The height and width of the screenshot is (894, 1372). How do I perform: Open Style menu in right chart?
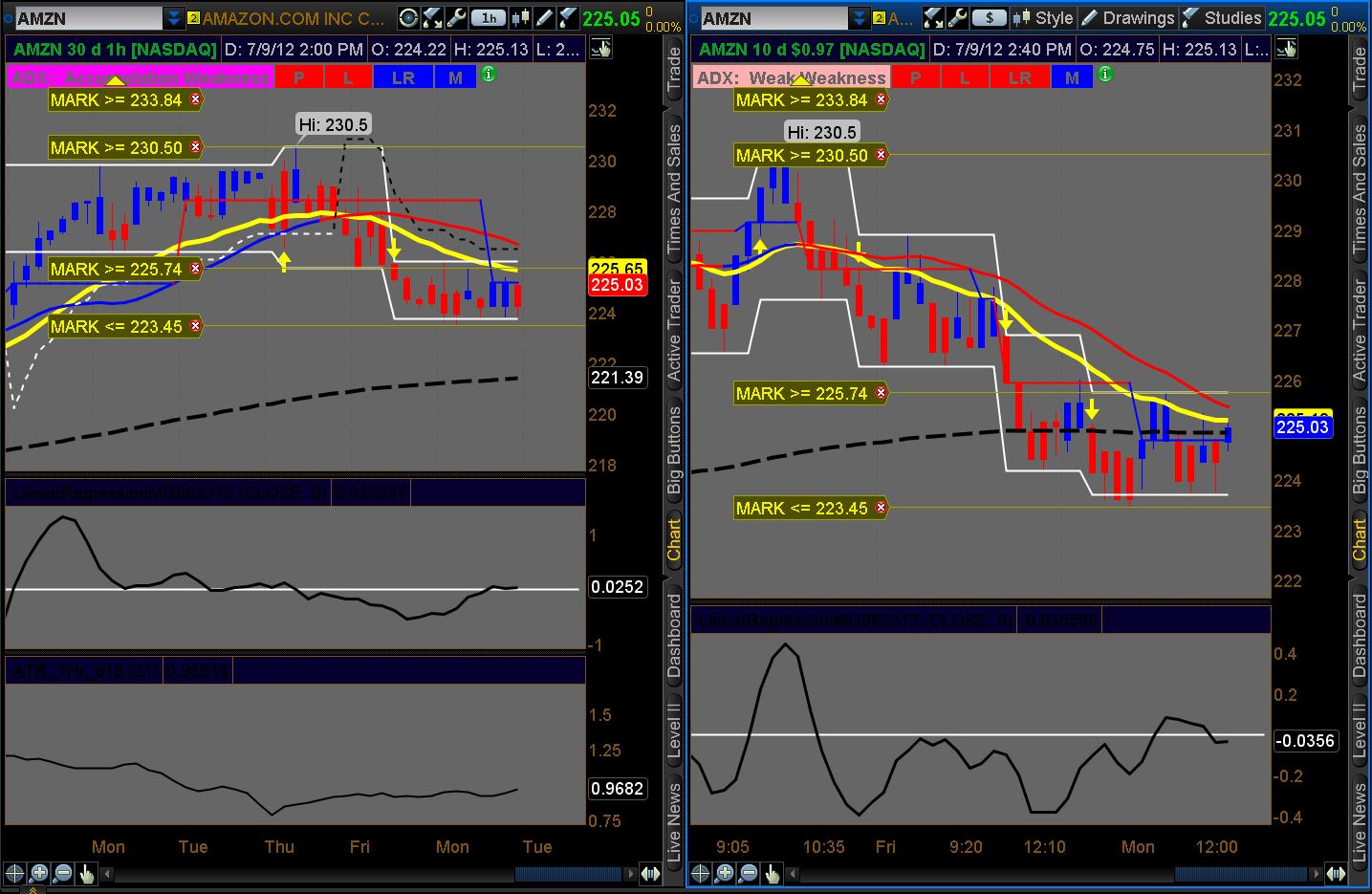pyautogui.click(x=1043, y=17)
